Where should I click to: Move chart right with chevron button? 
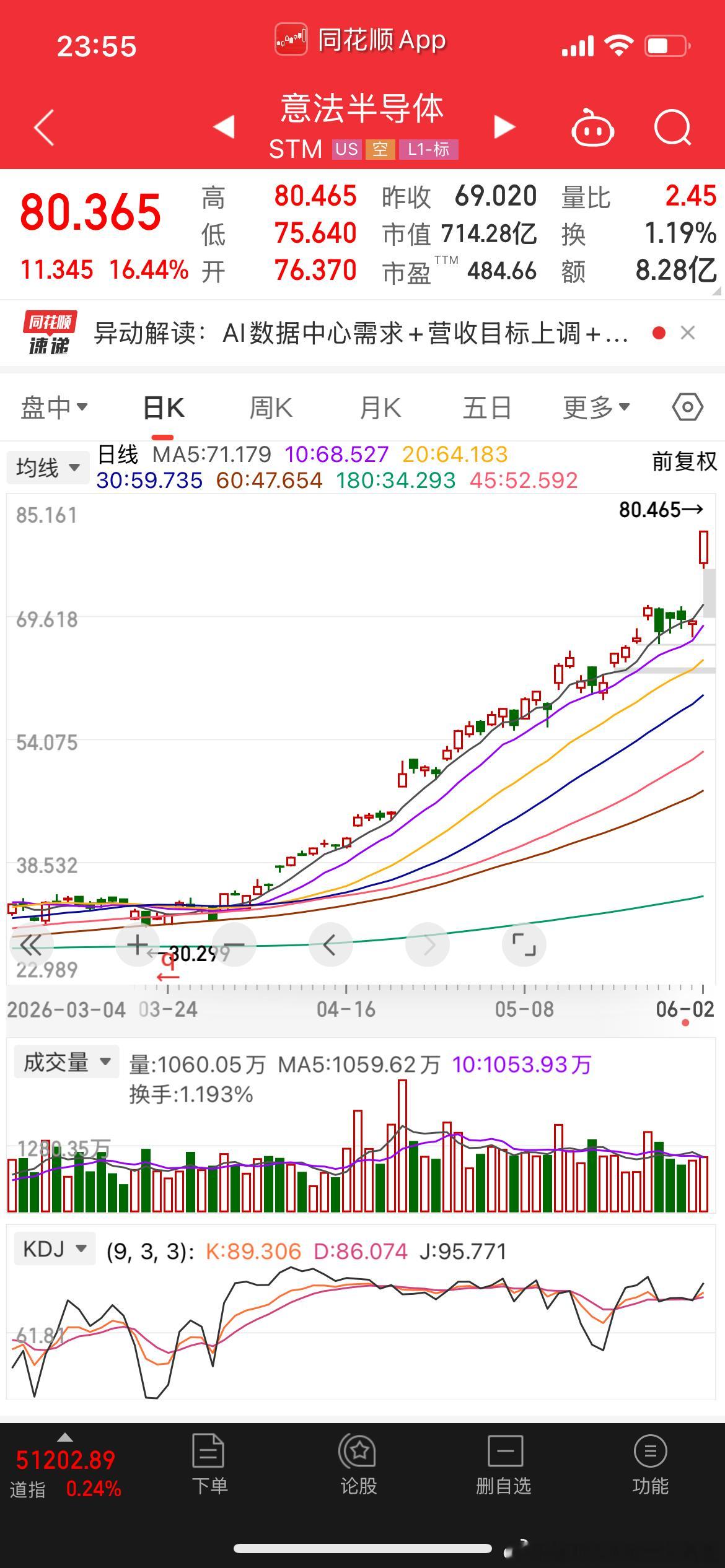click(x=428, y=945)
